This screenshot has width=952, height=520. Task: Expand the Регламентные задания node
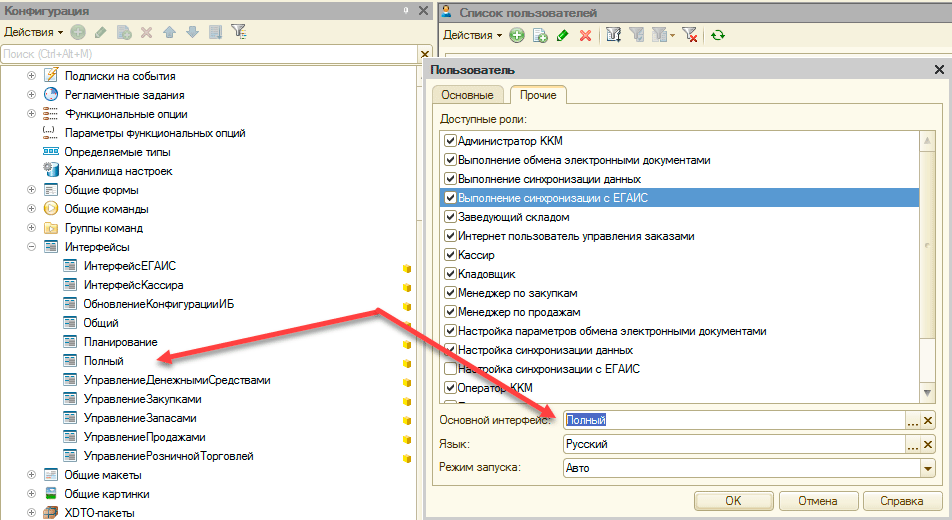(x=32, y=95)
